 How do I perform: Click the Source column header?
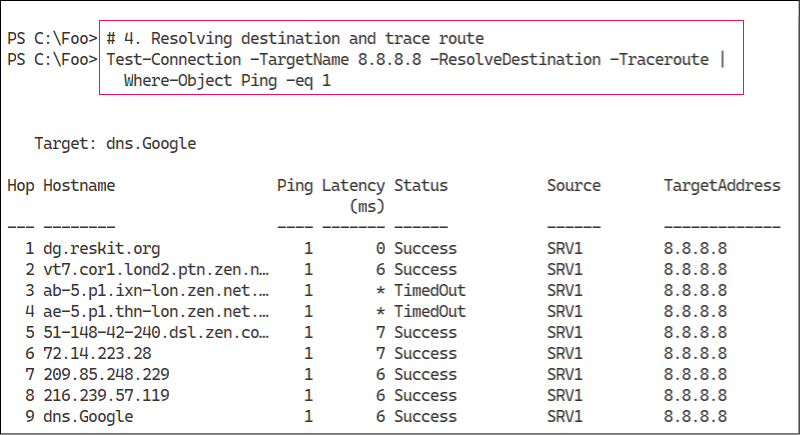(573, 186)
